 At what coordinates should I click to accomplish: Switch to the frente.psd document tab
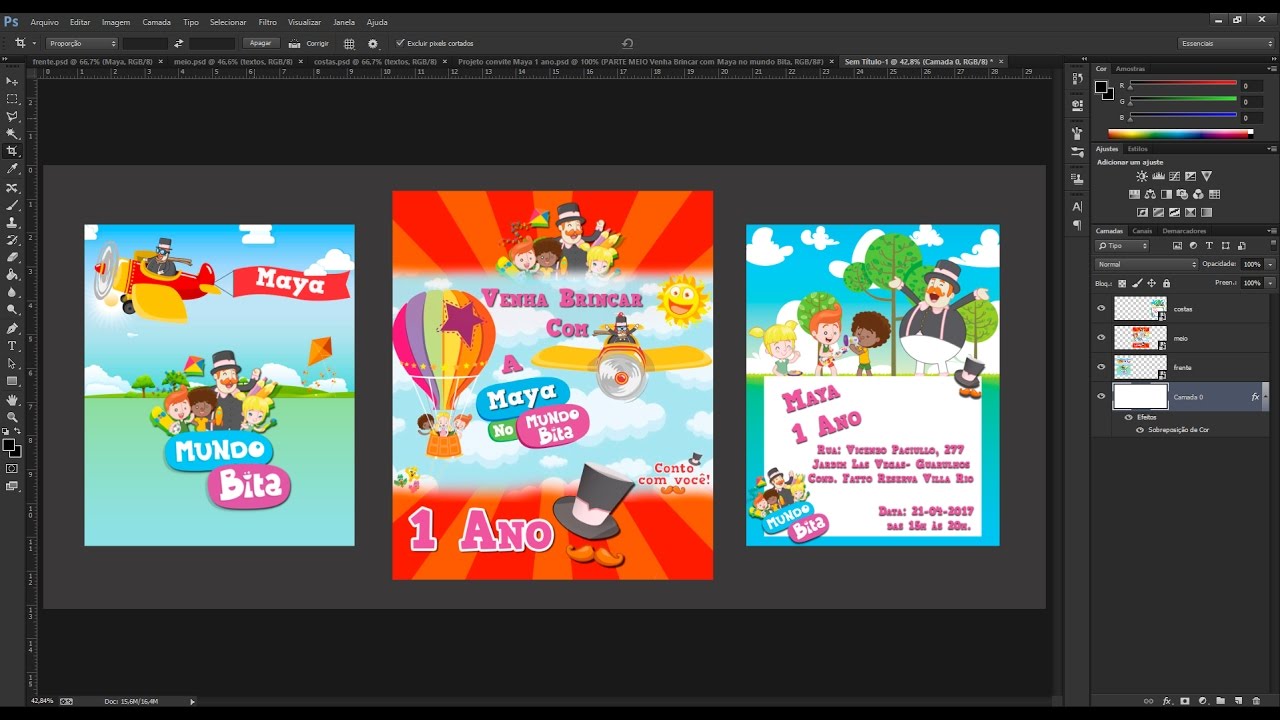(x=92, y=61)
